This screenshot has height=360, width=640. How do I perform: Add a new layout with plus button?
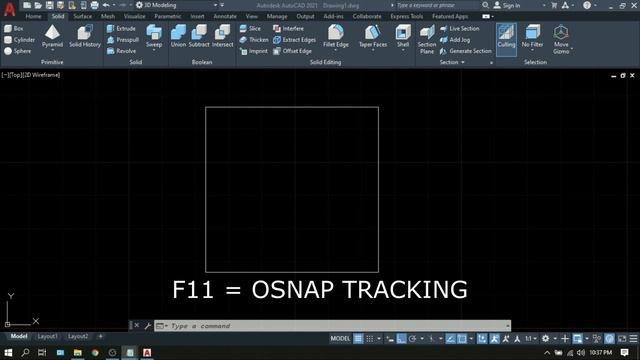(100, 336)
